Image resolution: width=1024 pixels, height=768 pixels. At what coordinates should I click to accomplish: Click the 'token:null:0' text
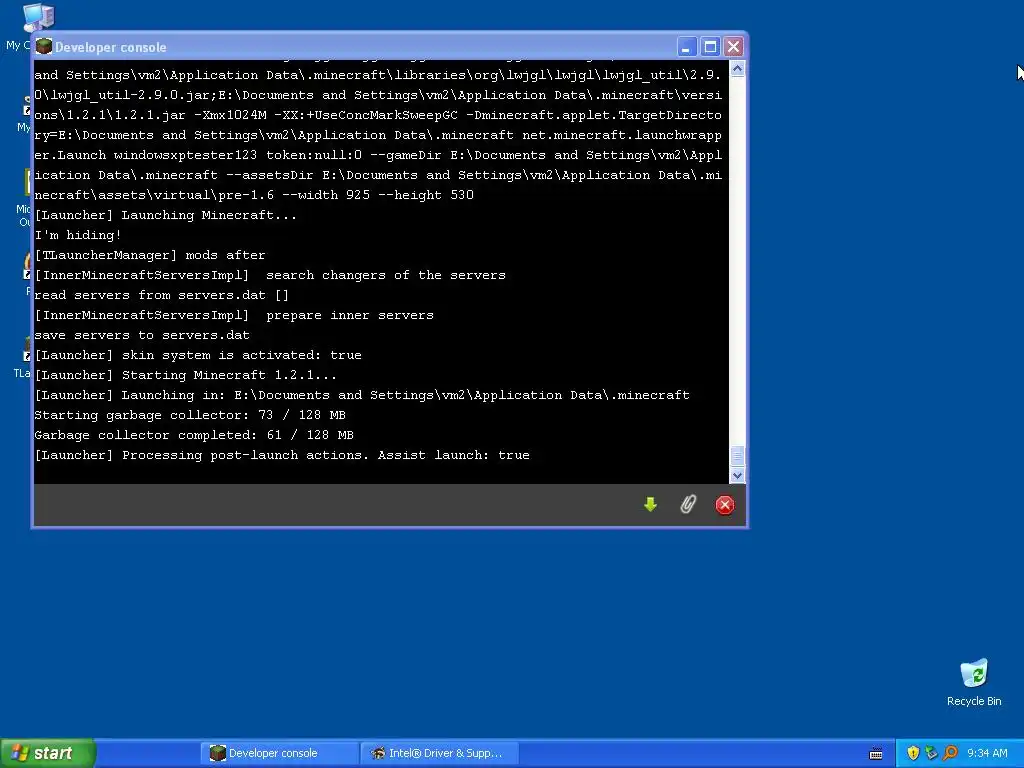[x=314, y=155]
